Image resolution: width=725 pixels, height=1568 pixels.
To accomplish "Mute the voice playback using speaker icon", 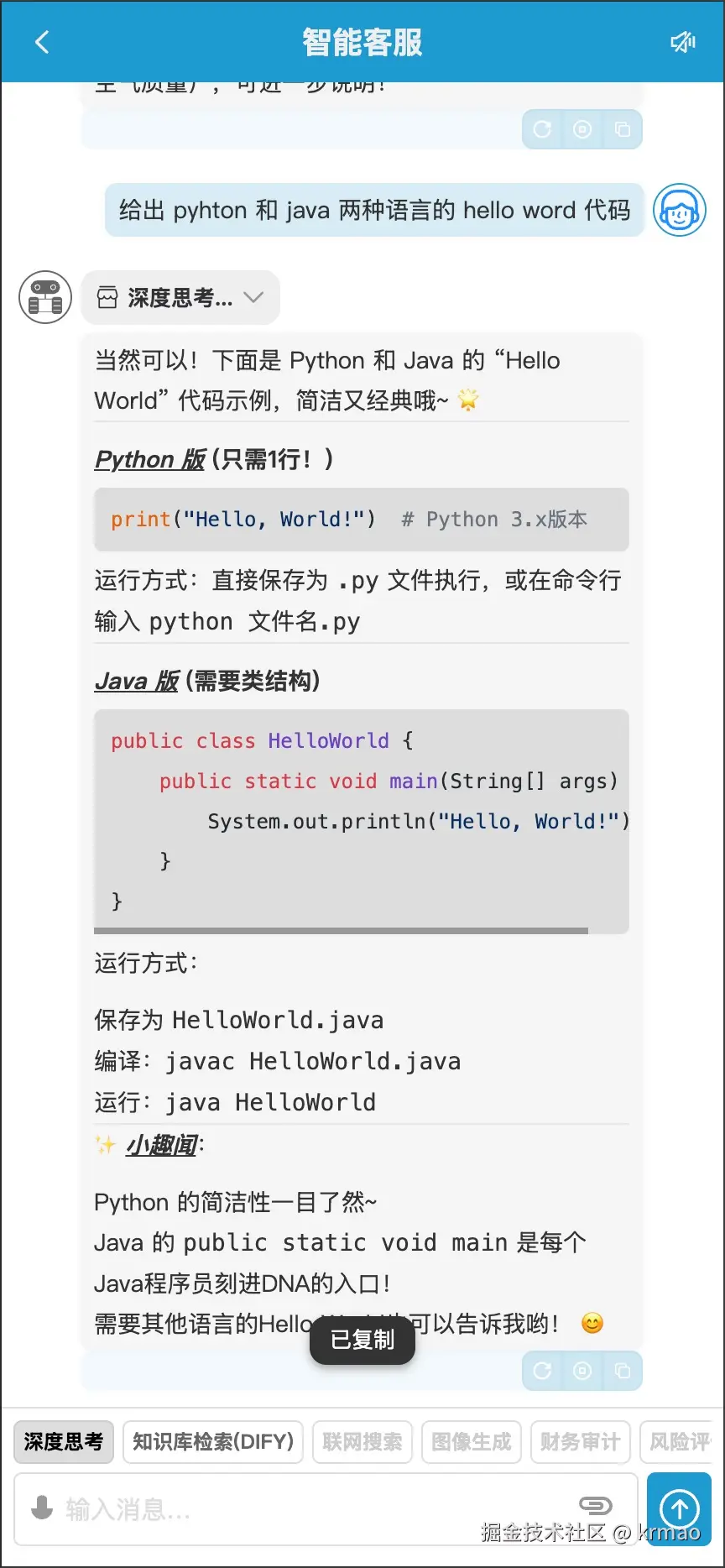I will tap(683, 42).
